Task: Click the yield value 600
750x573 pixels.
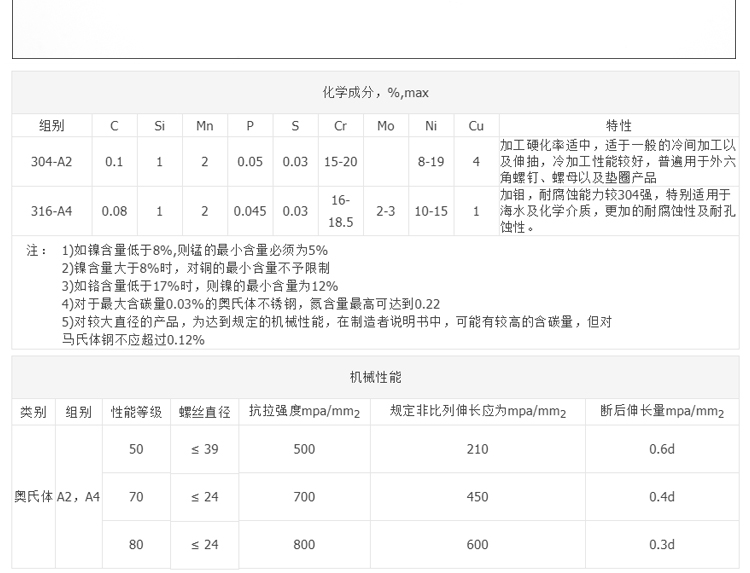Action: pos(477,545)
